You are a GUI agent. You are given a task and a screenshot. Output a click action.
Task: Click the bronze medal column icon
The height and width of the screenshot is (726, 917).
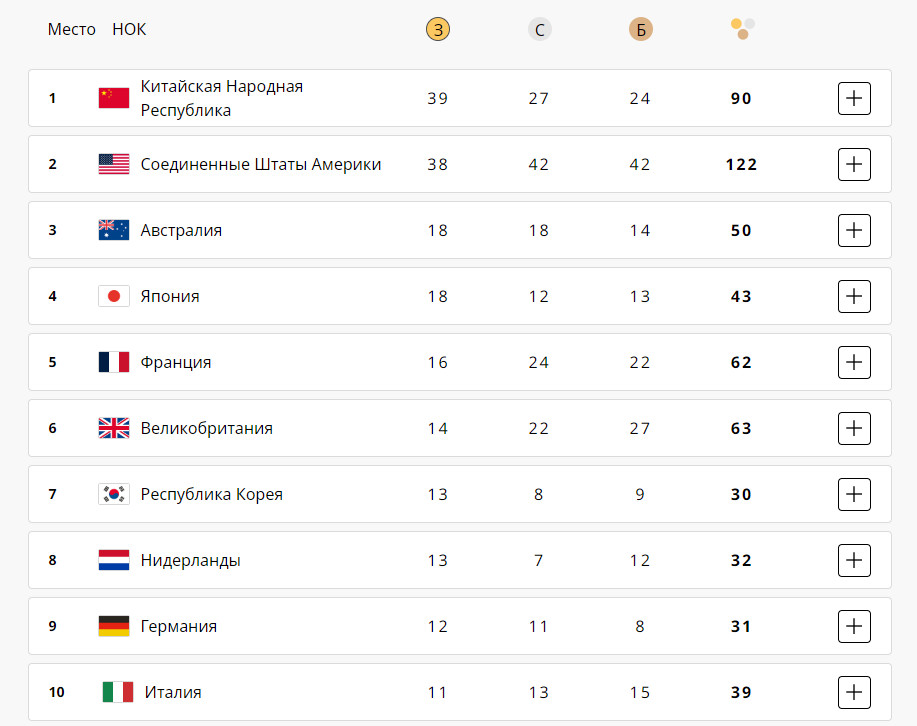640,30
